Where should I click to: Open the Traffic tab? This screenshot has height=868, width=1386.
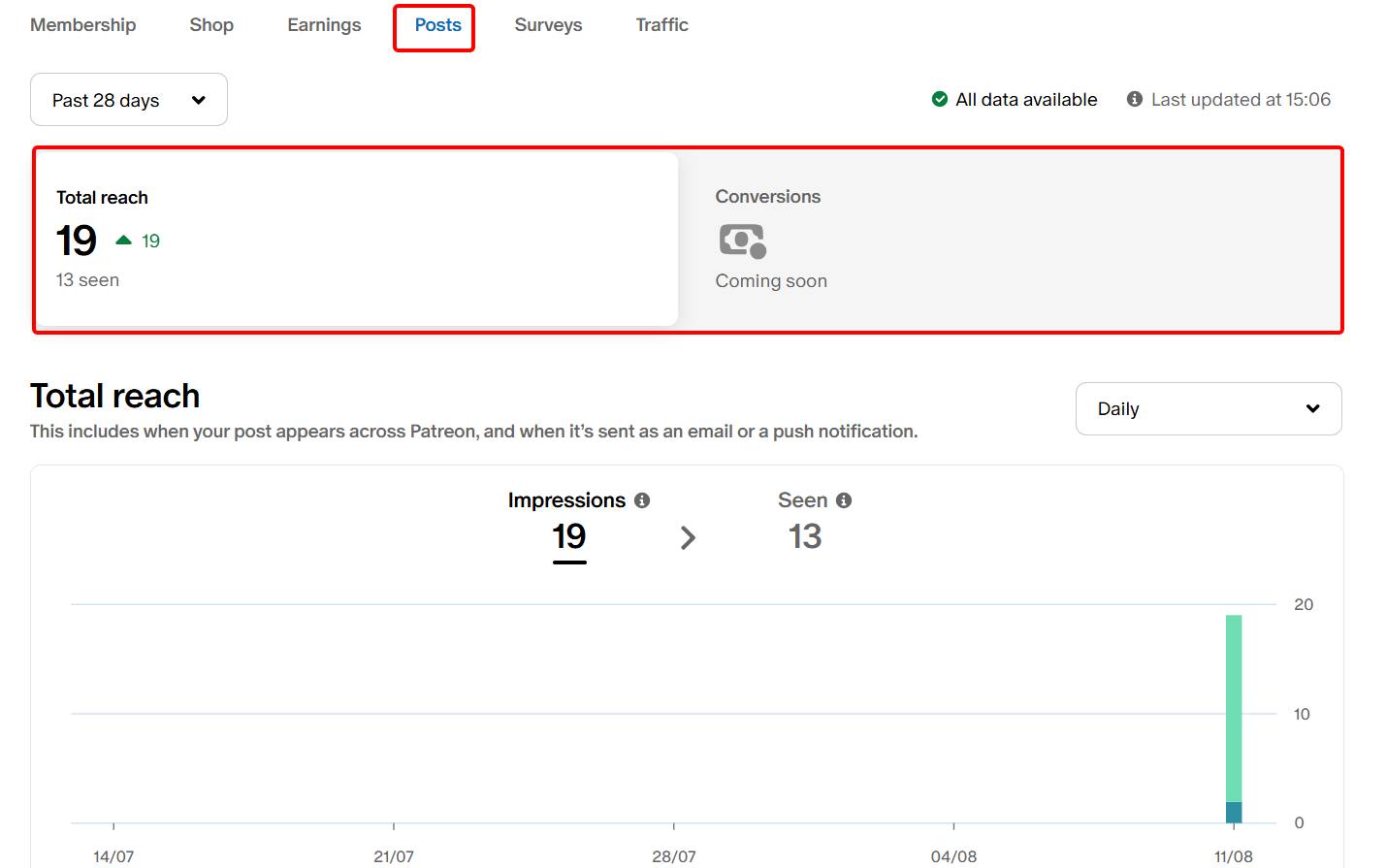point(661,25)
